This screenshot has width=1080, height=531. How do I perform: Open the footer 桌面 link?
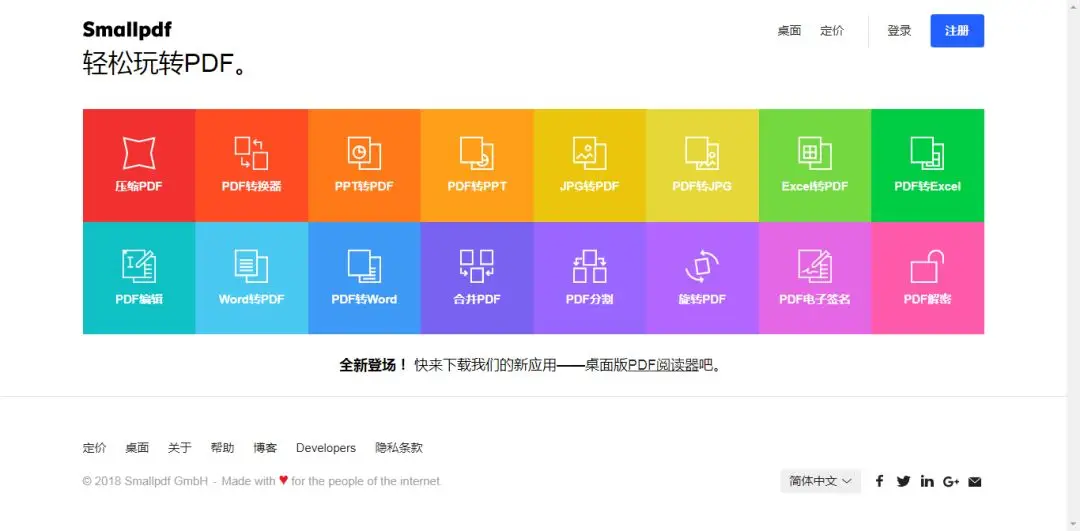pos(137,448)
